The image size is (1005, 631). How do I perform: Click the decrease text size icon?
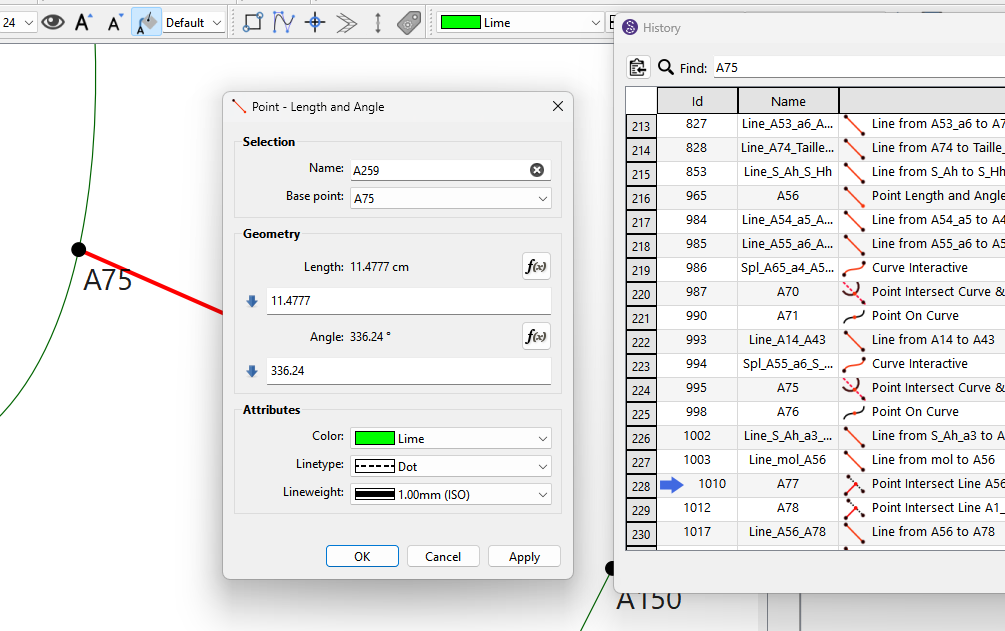115,22
